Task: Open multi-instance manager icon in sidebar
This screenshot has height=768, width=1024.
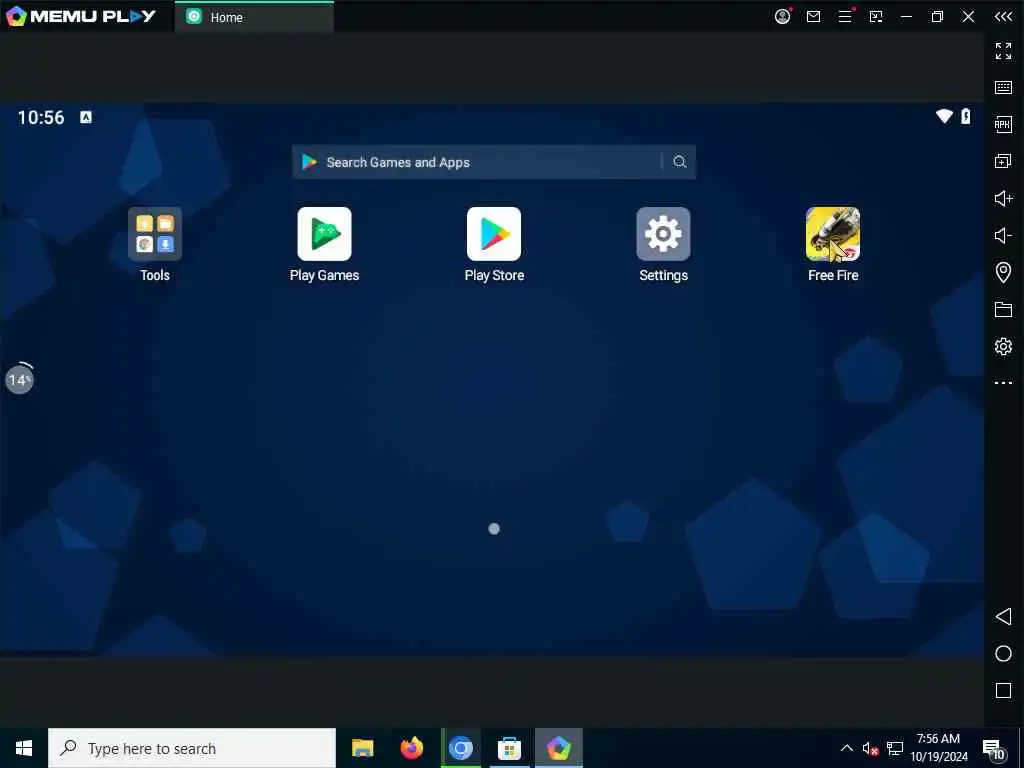Action: 1003,161
